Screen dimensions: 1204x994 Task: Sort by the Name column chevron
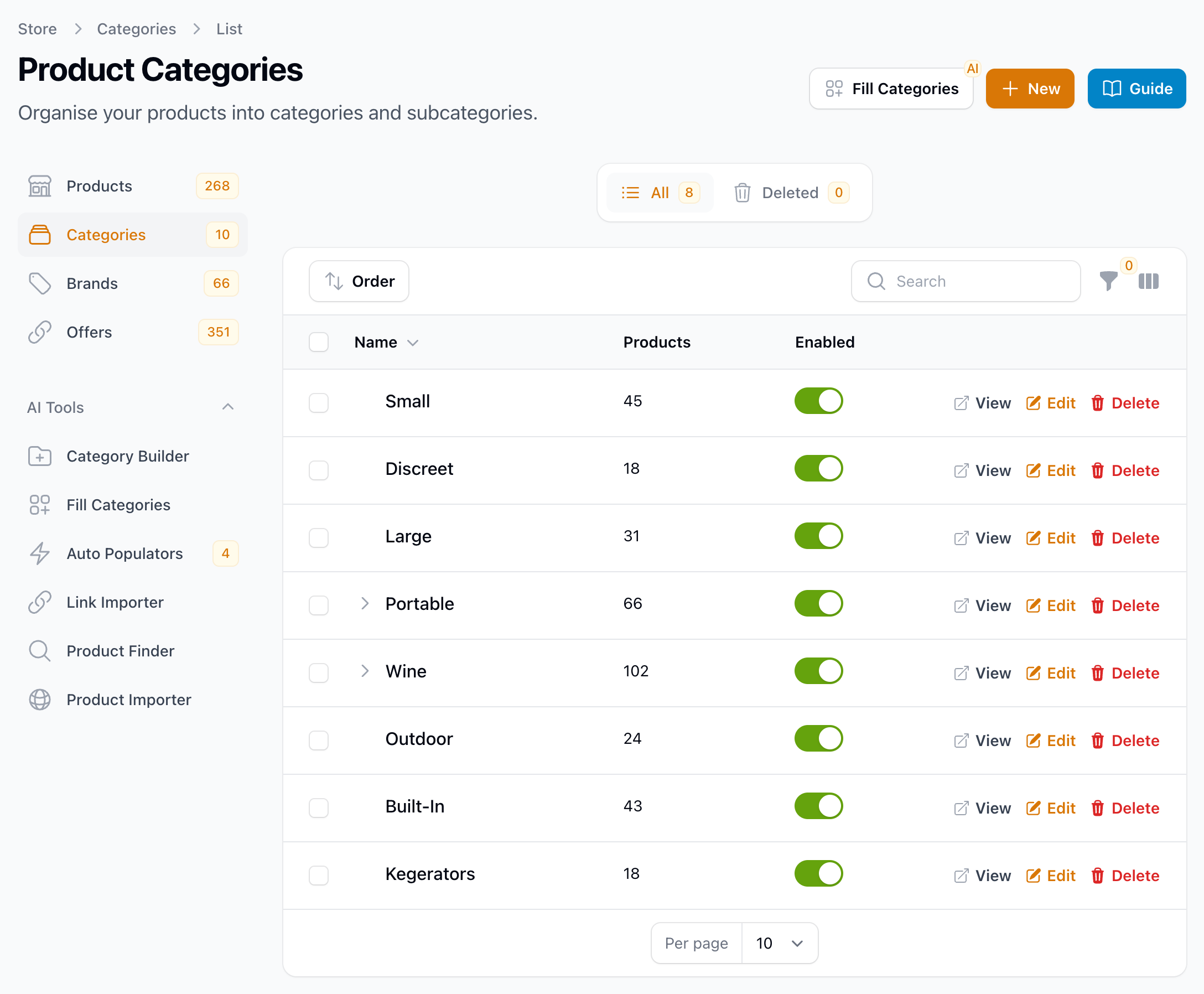coord(413,343)
